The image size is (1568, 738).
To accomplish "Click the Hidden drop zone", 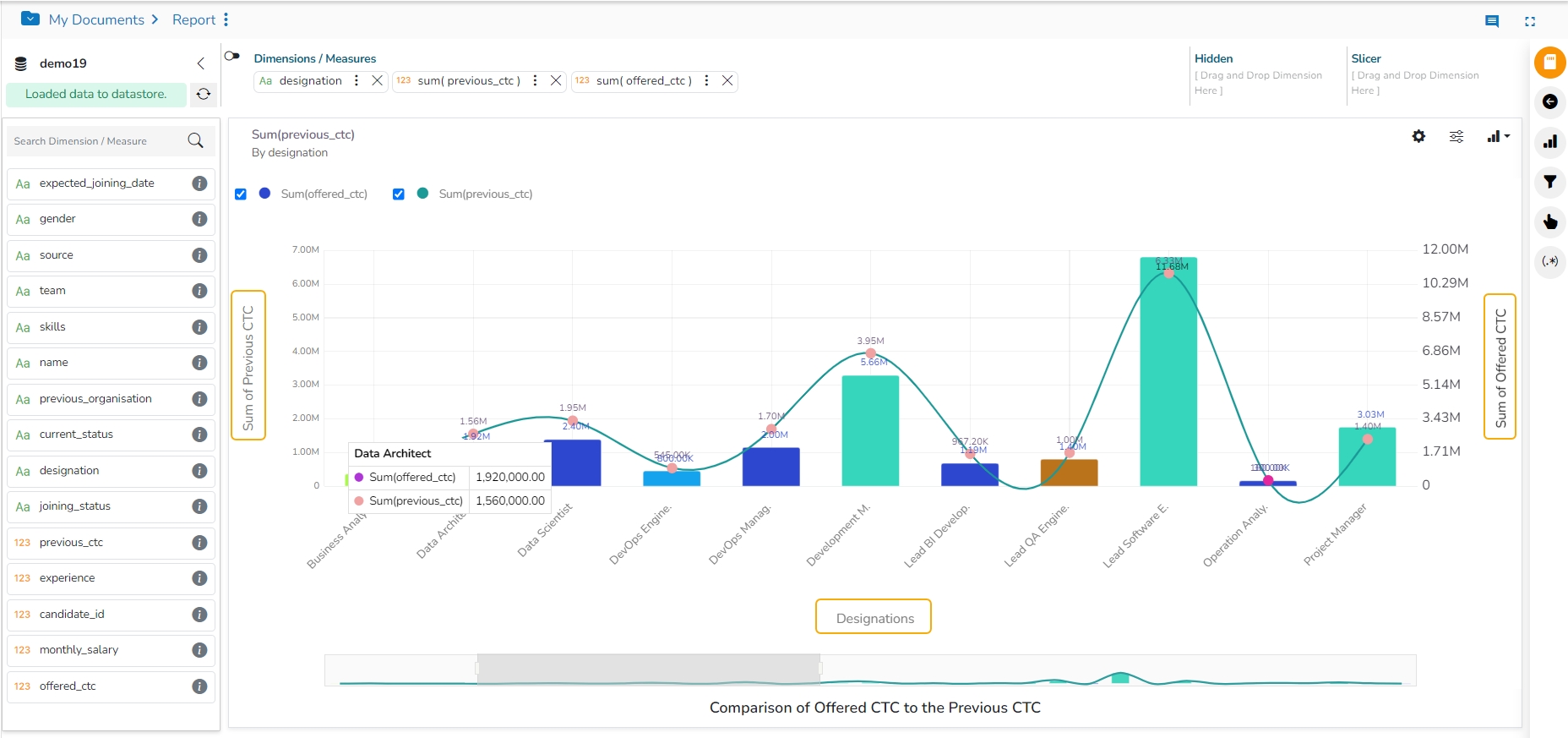I will (1264, 75).
